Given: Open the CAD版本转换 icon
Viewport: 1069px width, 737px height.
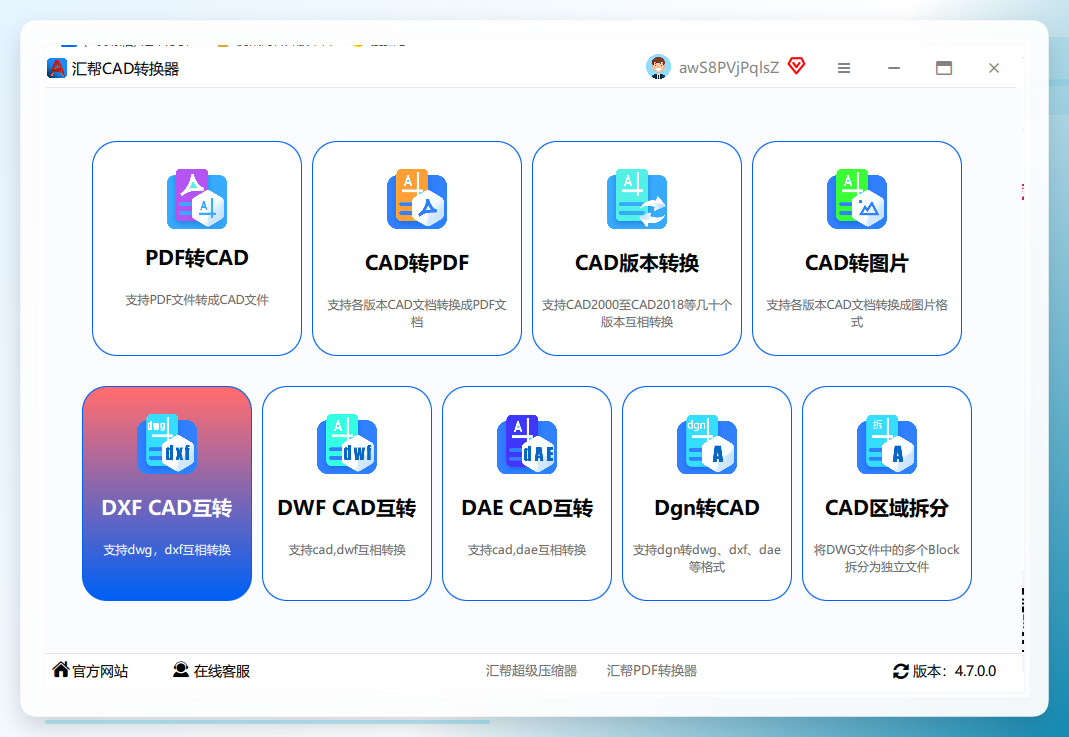Looking at the screenshot, I should pyautogui.click(x=637, y=199).
